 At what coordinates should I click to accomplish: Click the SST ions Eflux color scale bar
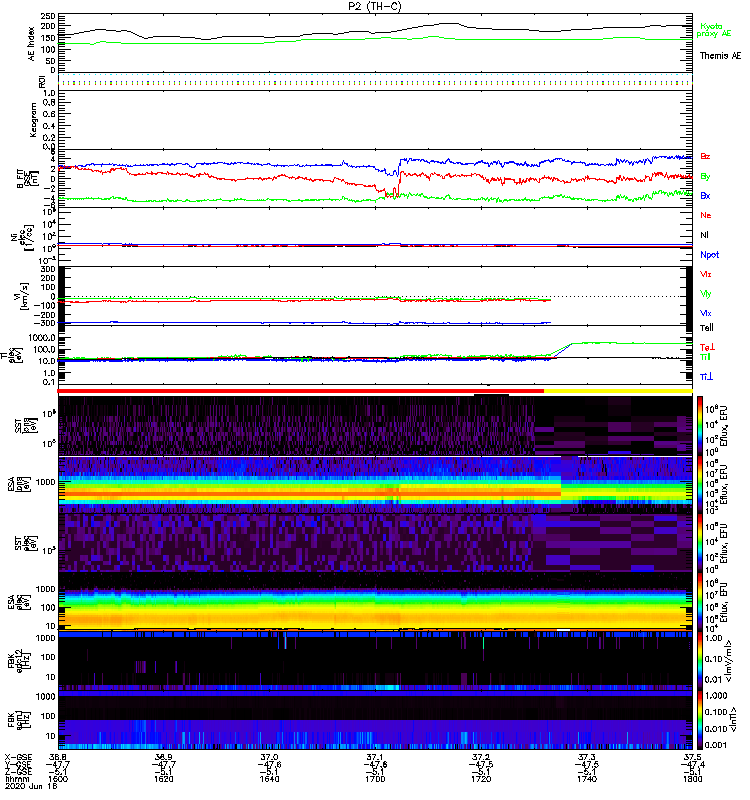pyautogui.click(x=700, y=426)
